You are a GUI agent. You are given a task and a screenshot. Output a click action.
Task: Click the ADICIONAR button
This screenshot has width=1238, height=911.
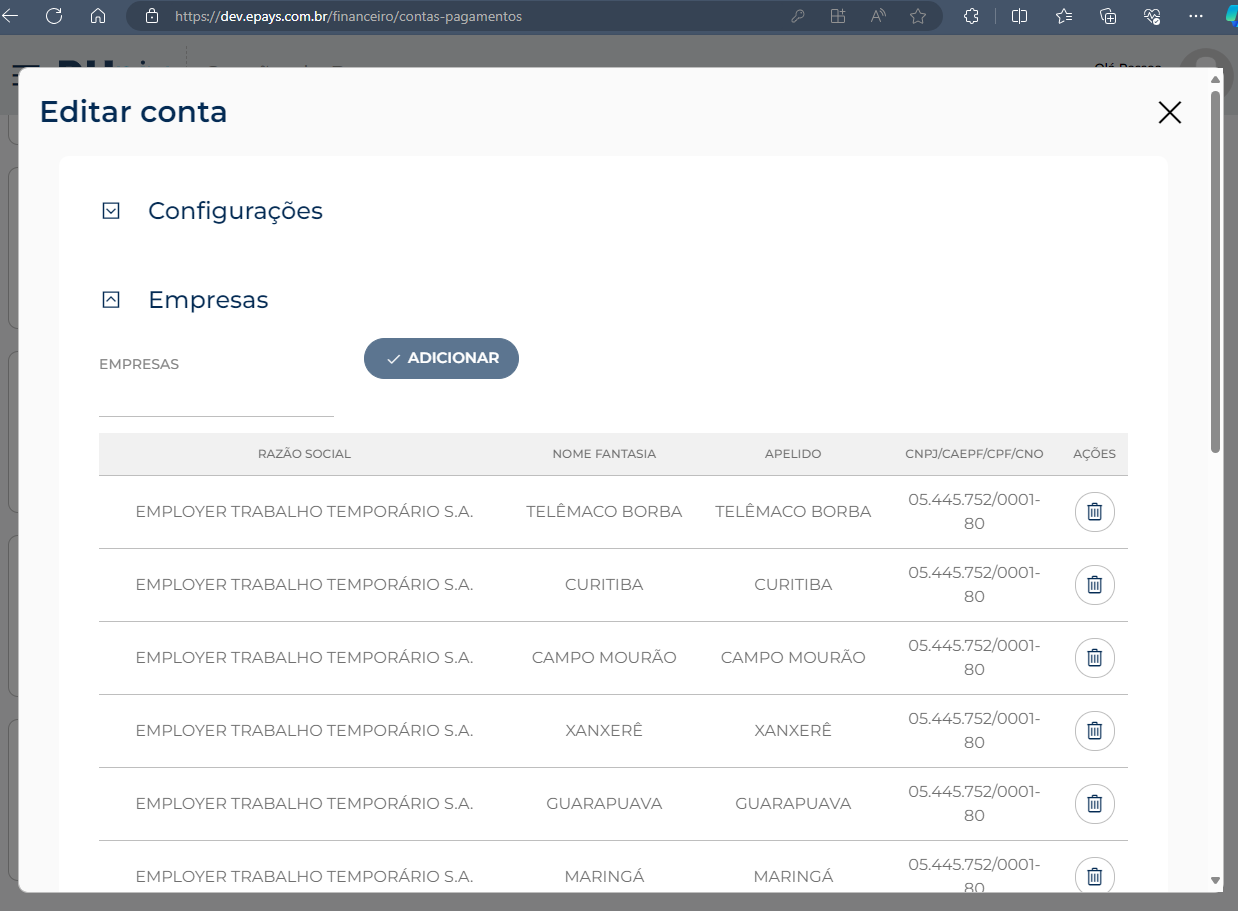pyautogui.click(x=441, y=358)
